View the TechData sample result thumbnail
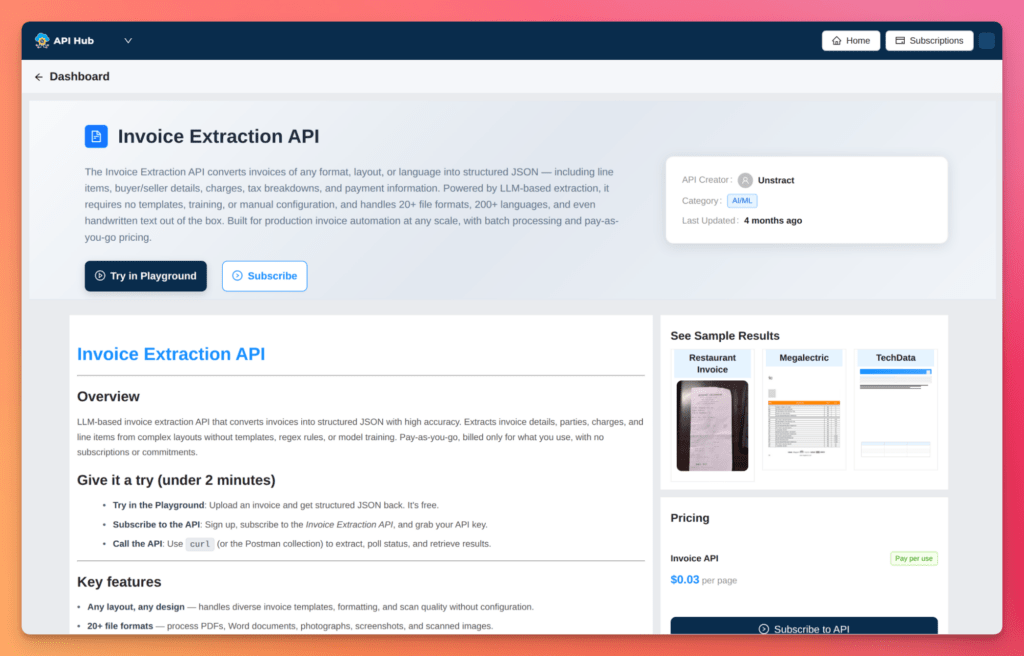This screenshot has width=1024, height=656. coord(895,417)
